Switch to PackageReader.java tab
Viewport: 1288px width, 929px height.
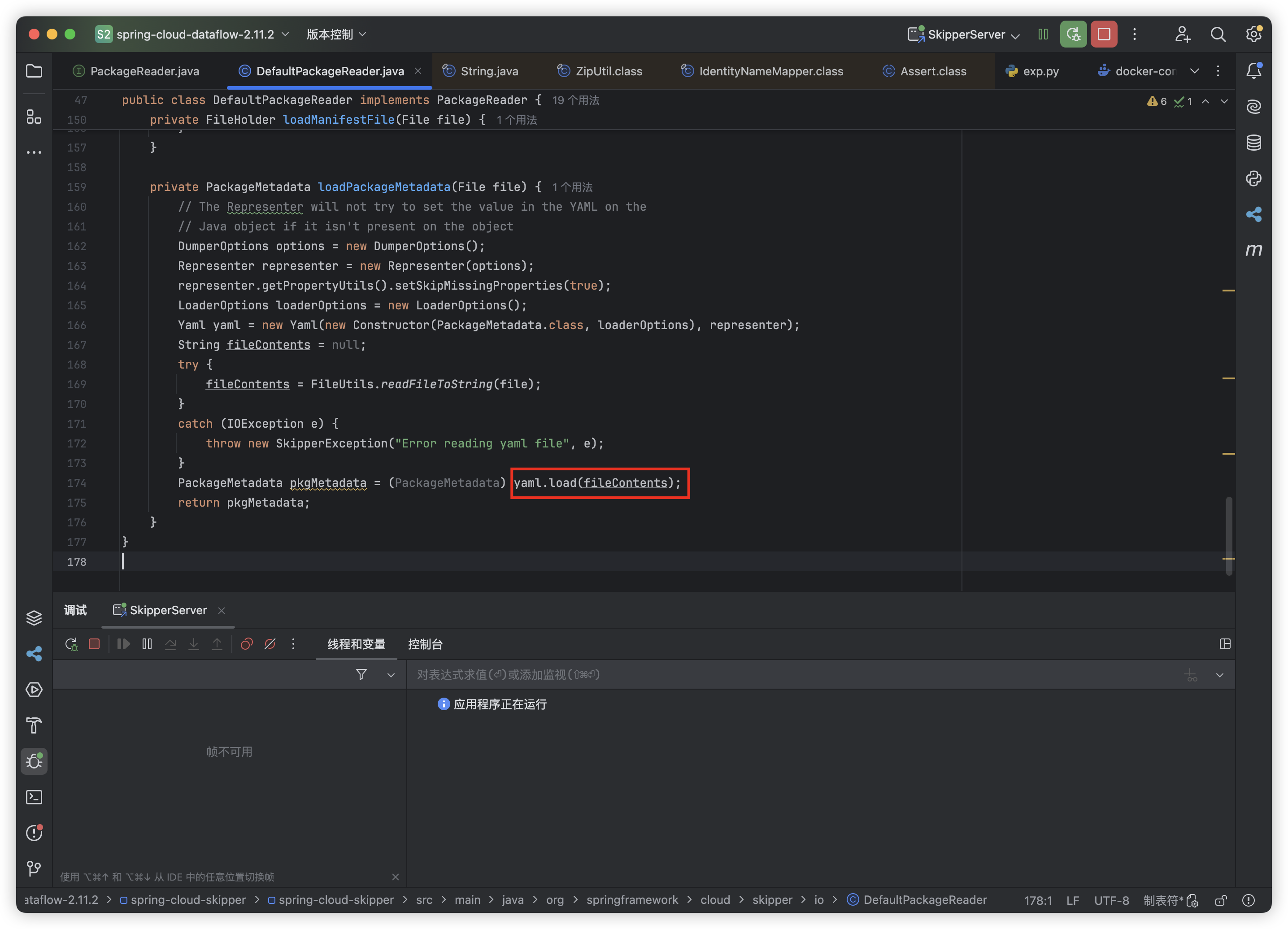click(137, 71)
